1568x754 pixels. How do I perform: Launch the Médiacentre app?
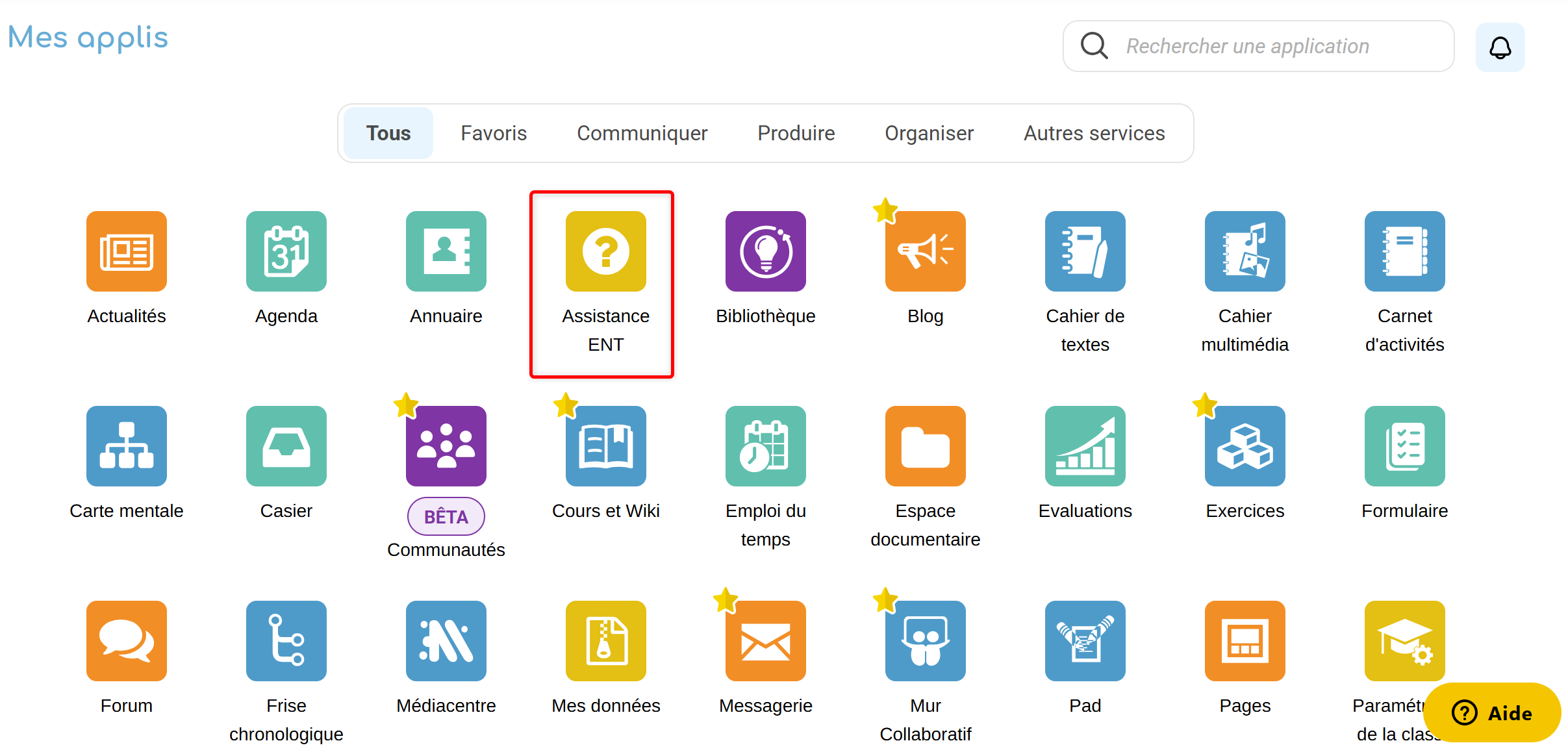(x=446, y=641)
